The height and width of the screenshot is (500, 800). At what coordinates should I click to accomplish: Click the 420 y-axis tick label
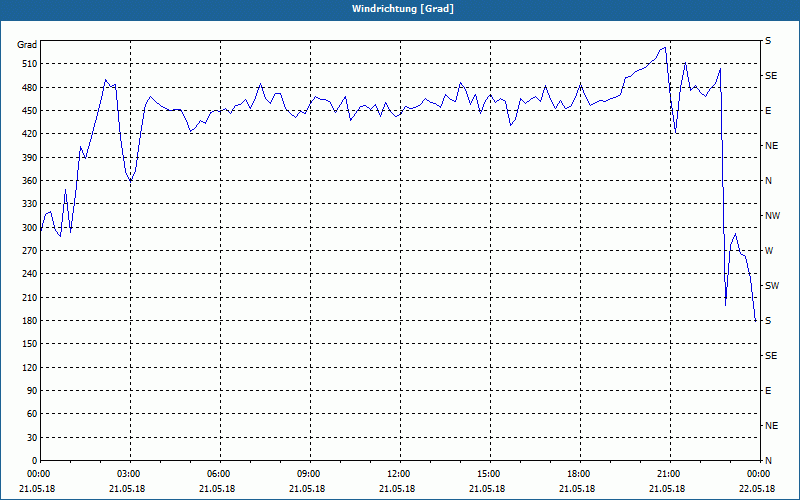[x=30, y=134]
